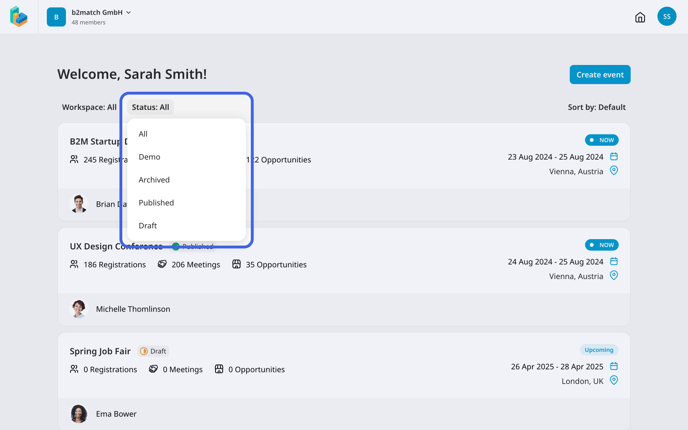The width and height of the screenshot is (688, 430).
Task: Click the b2match cube logo
Action: click(19, 17)
